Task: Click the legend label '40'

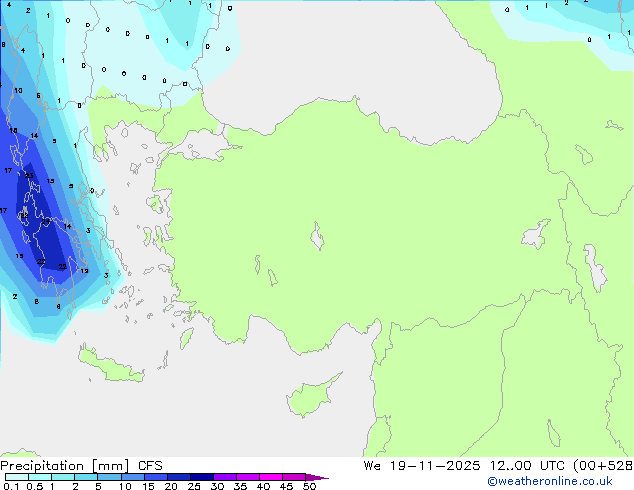Action: pyautogui.click(x=263, y=486)
